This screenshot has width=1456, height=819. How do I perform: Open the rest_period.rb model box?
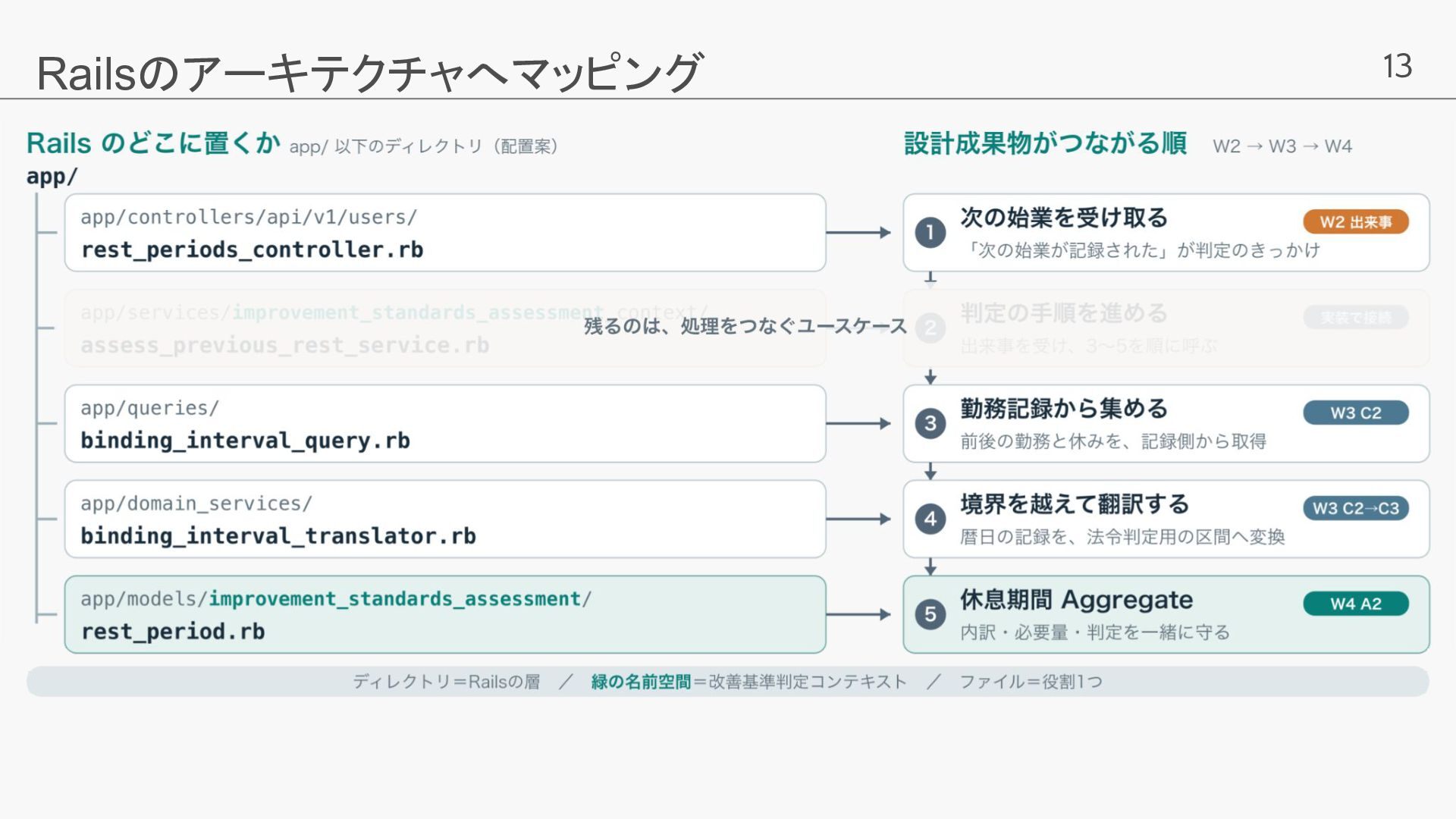coord(445,615)
